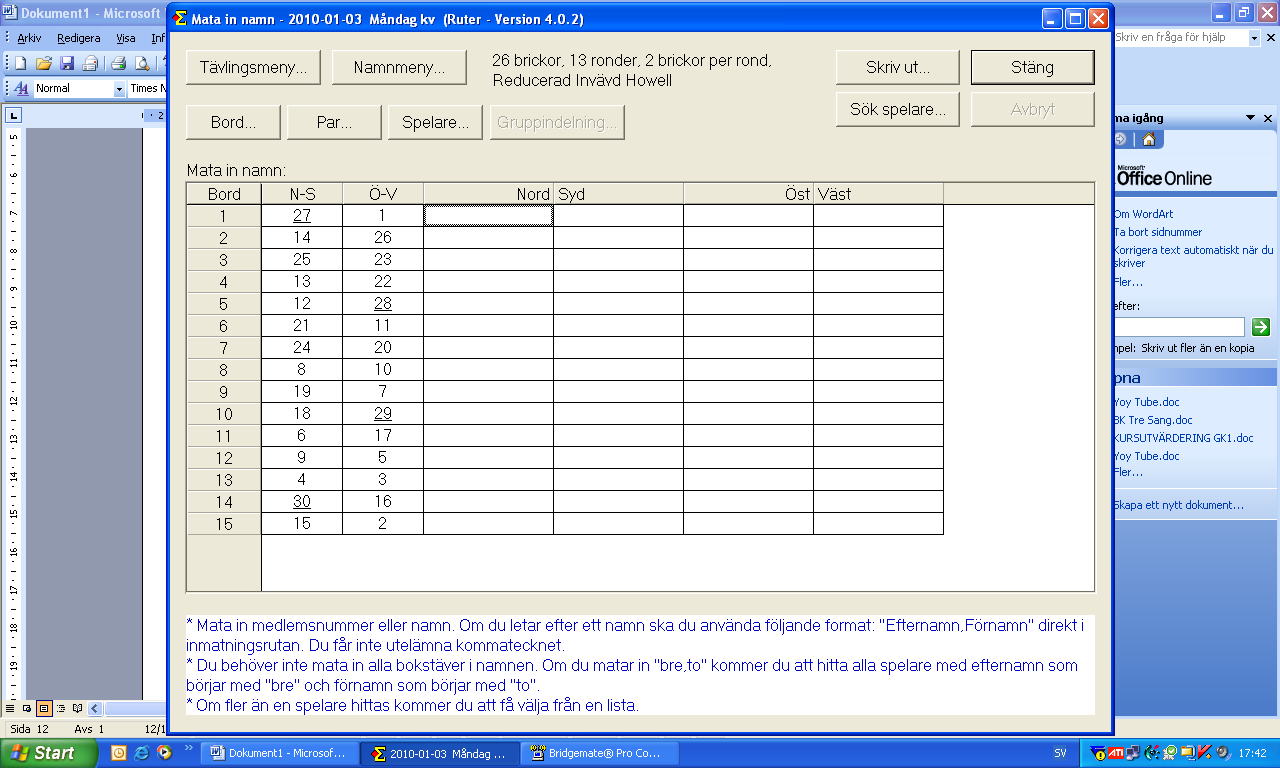Click the Bord column header
The height and width of the screenshot is (768, 1280).
tap(224, 194)
